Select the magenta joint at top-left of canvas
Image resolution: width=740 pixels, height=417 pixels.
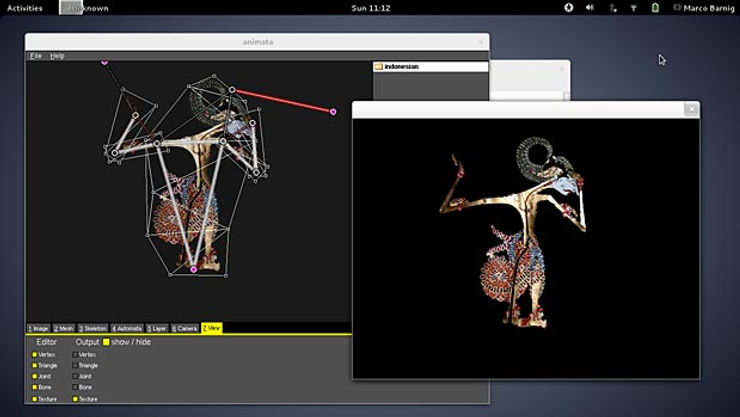104,62
